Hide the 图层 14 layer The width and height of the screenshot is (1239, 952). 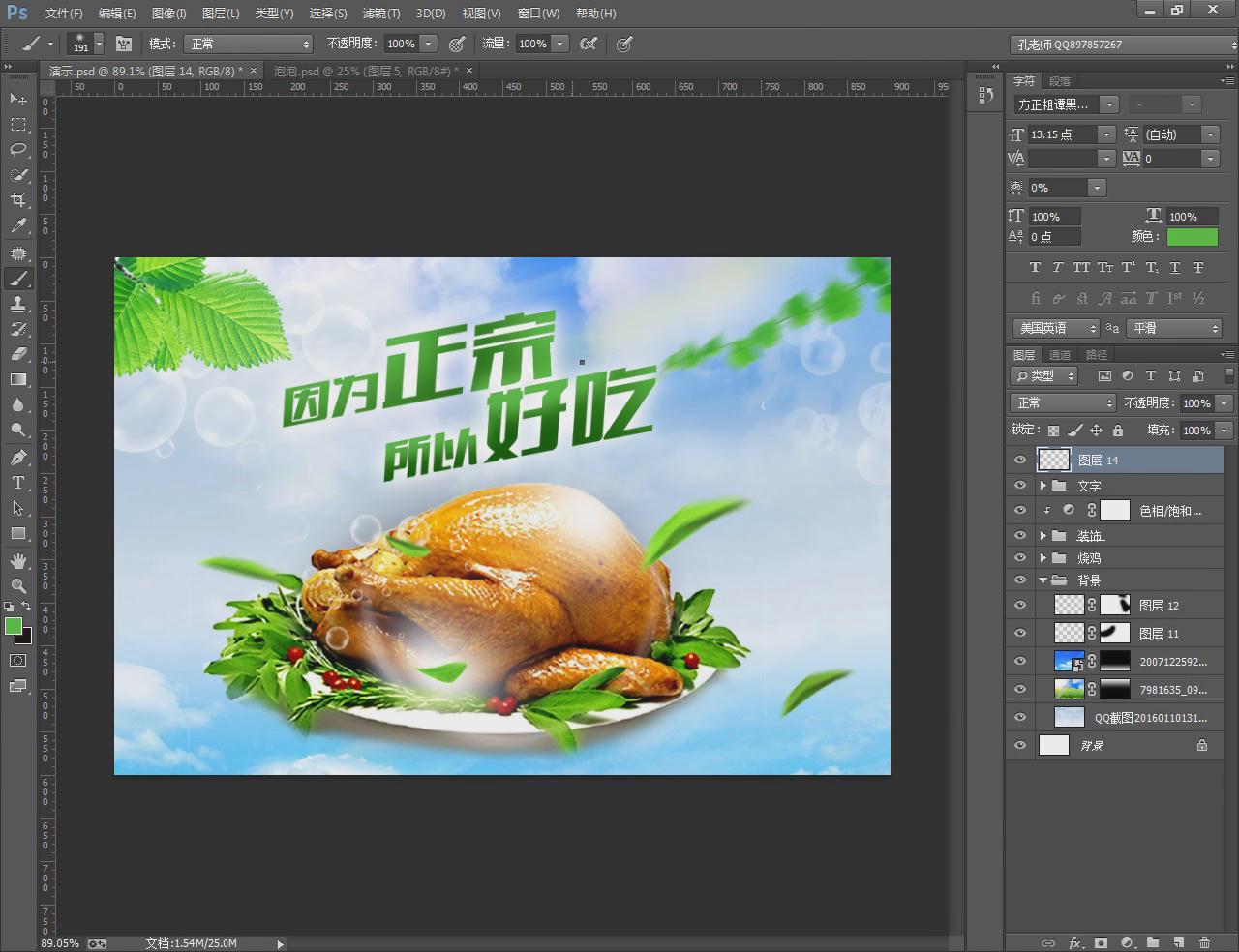coord(1020,460)
